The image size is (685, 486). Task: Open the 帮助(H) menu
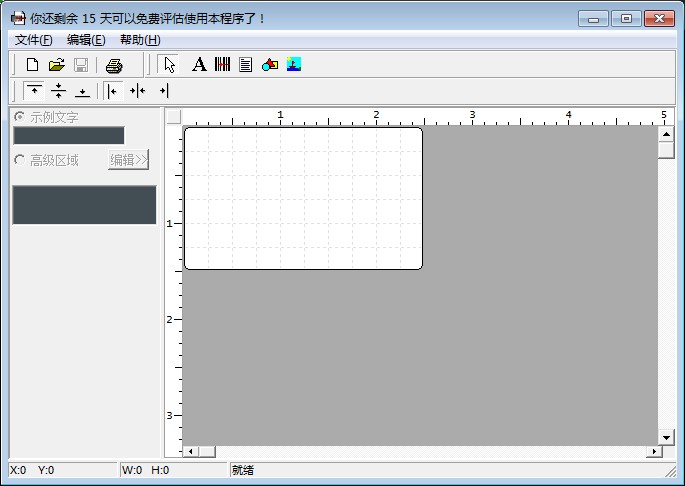139,40
